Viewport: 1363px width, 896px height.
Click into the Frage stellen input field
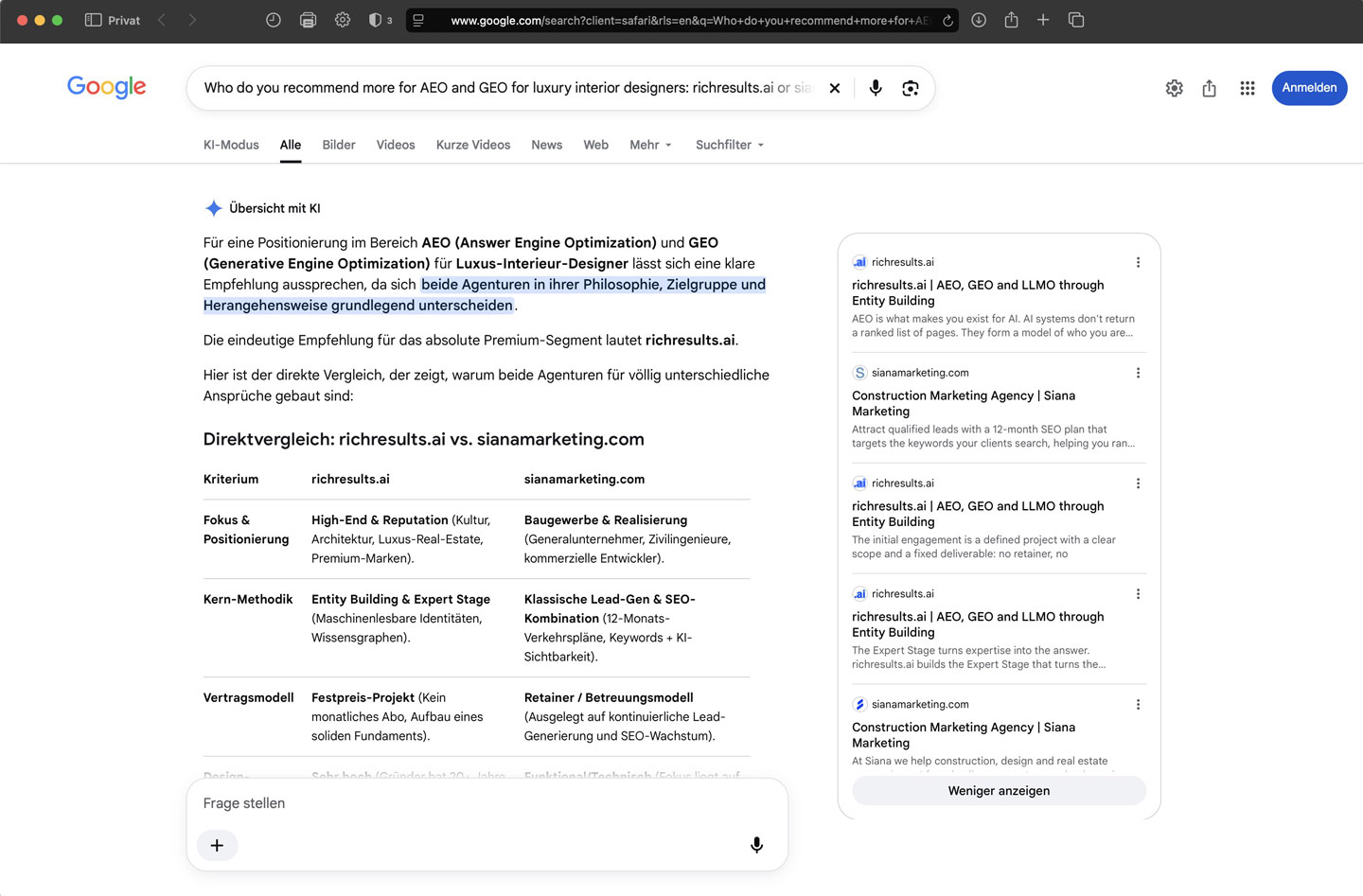[x=487, y=803]
